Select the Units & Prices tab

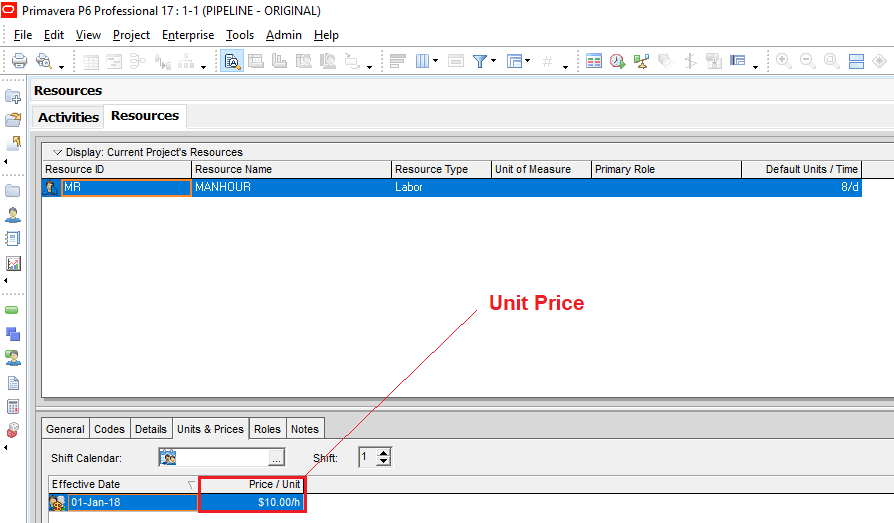[210, 429]
